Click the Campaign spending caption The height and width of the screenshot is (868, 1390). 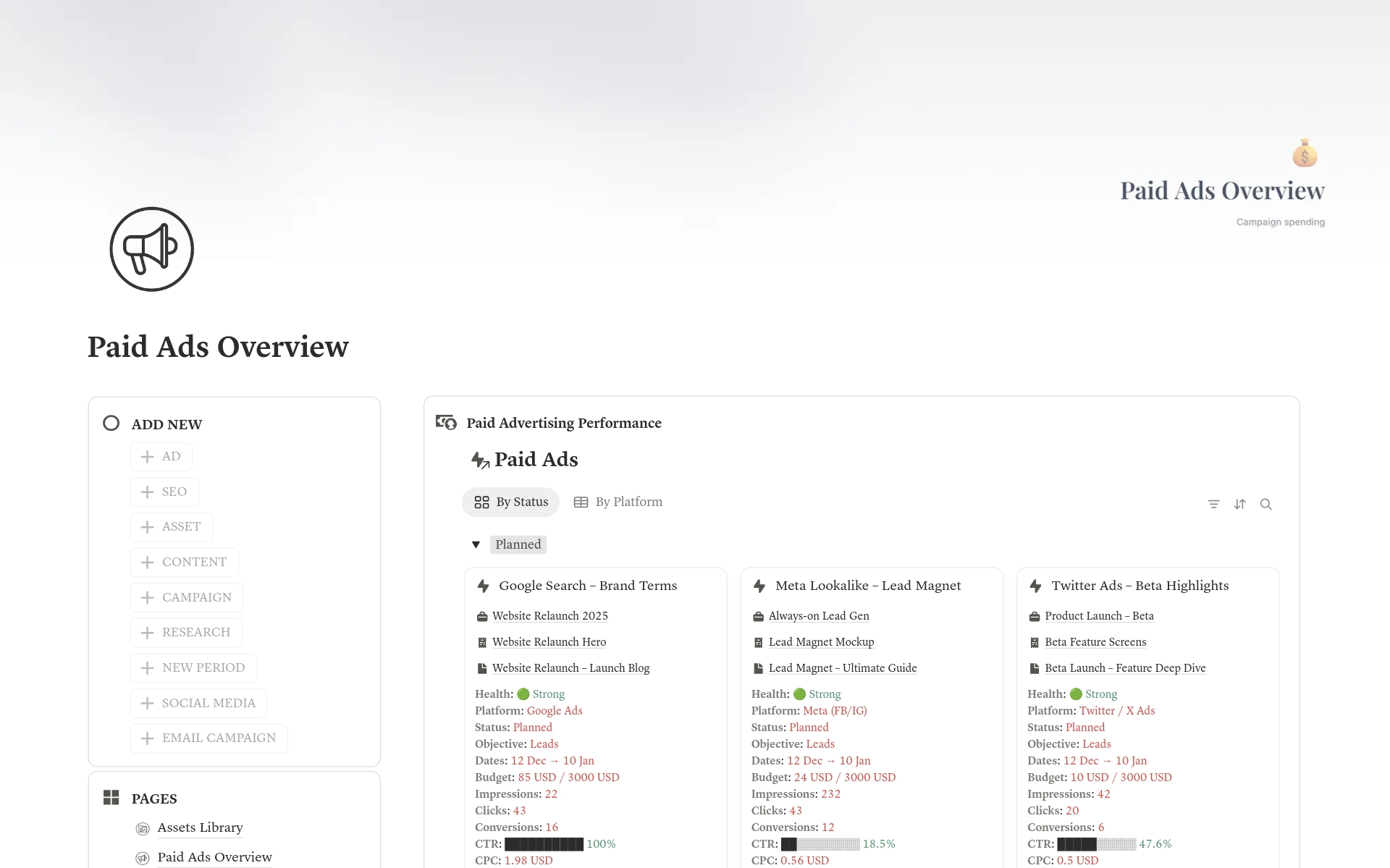pyautogui.click(x=1280, y=222)
